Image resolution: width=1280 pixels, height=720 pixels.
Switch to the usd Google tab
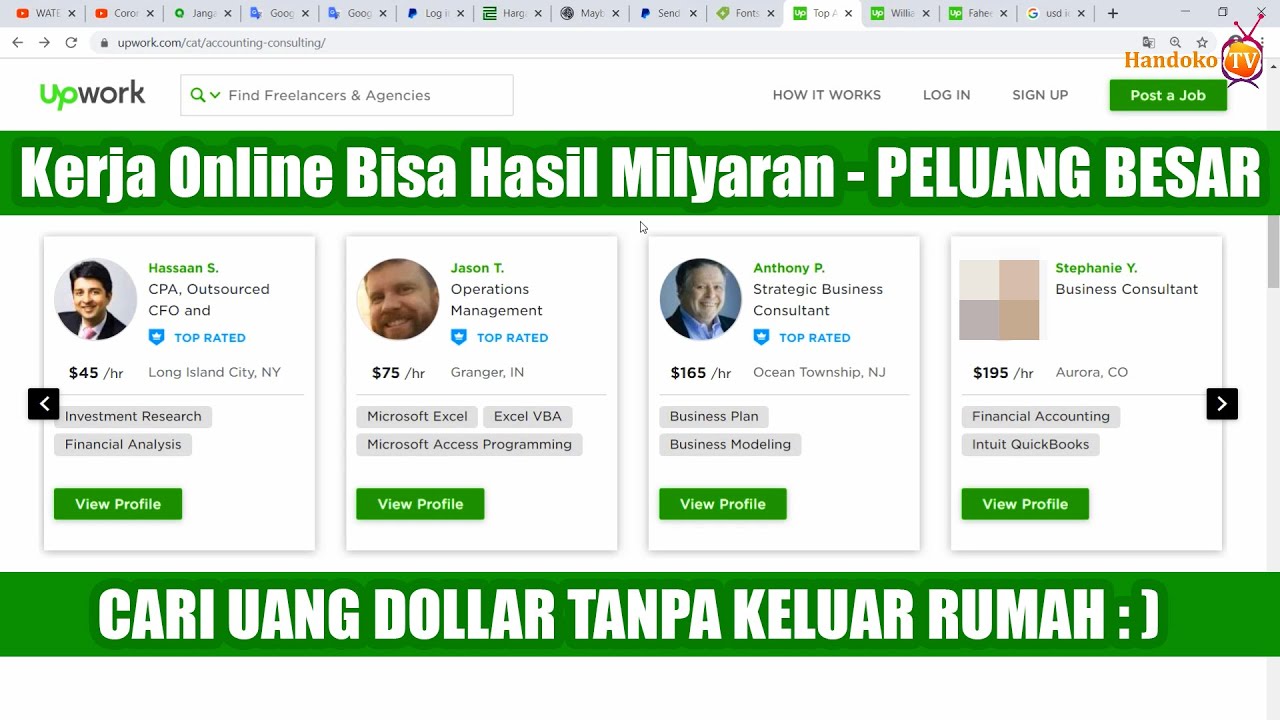1056,14
